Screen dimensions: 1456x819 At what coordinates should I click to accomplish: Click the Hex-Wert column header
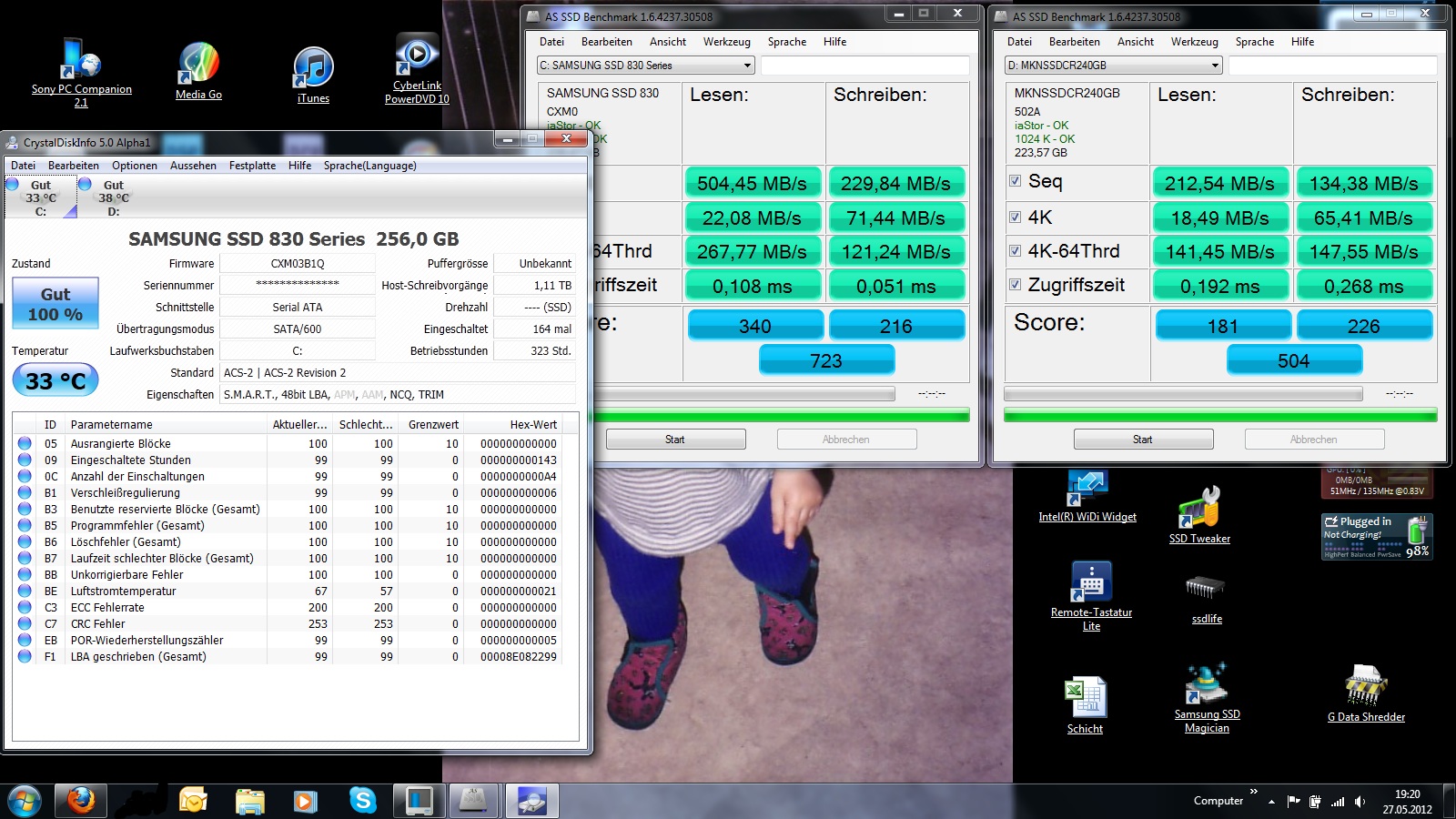pos(513,424)
